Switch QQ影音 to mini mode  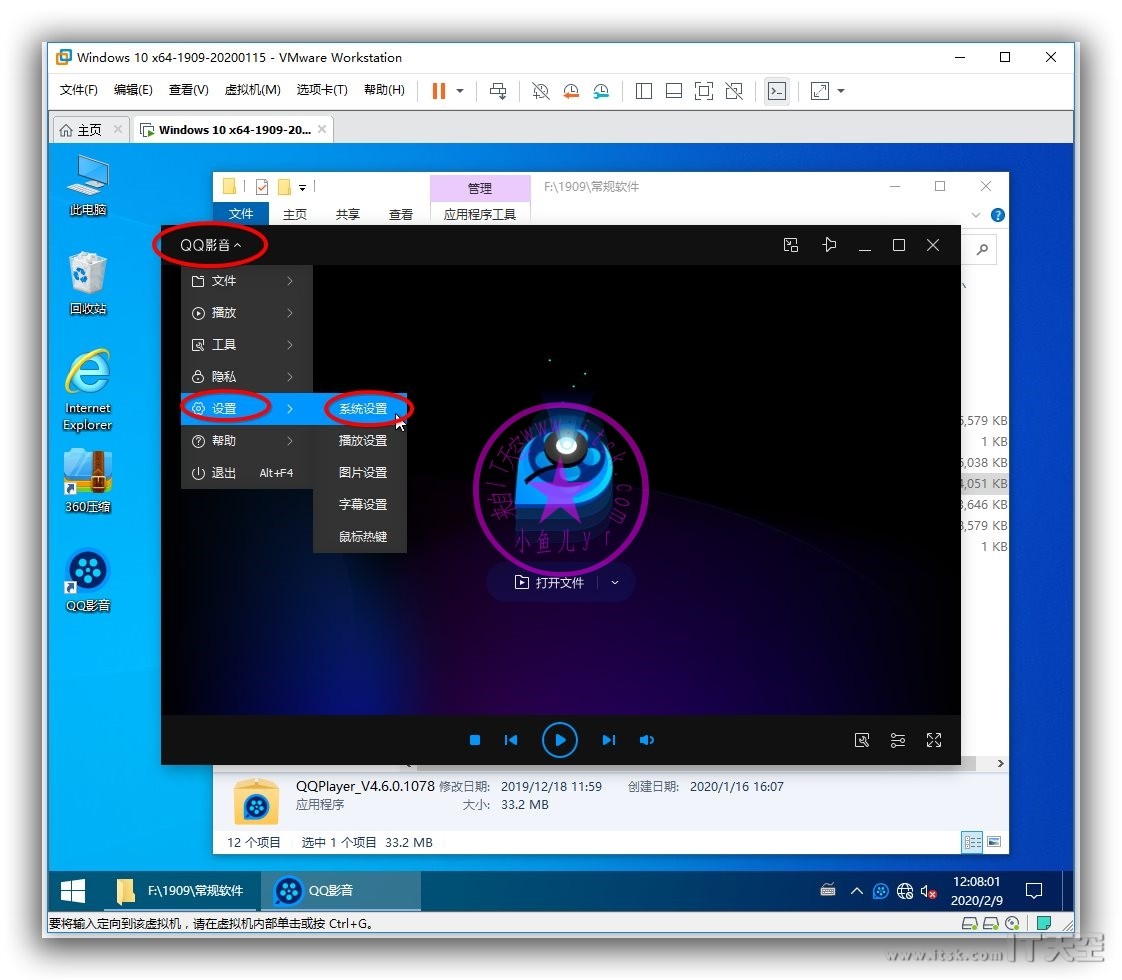(x=791, y=245)
